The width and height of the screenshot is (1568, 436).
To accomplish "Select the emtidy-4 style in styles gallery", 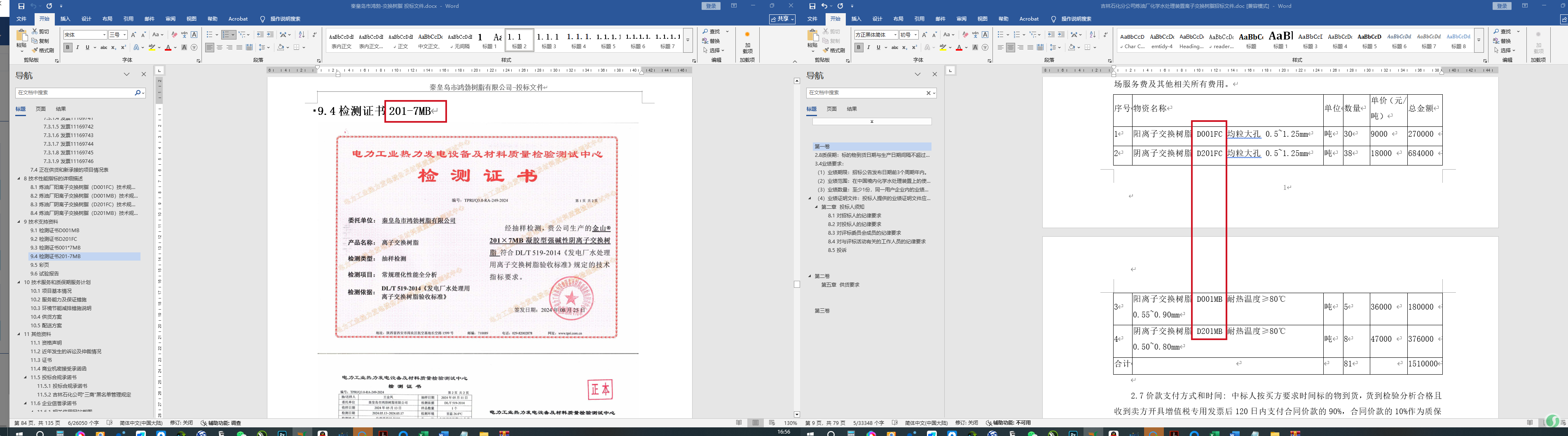I will pyautogui.click(x=1161, y=41).
